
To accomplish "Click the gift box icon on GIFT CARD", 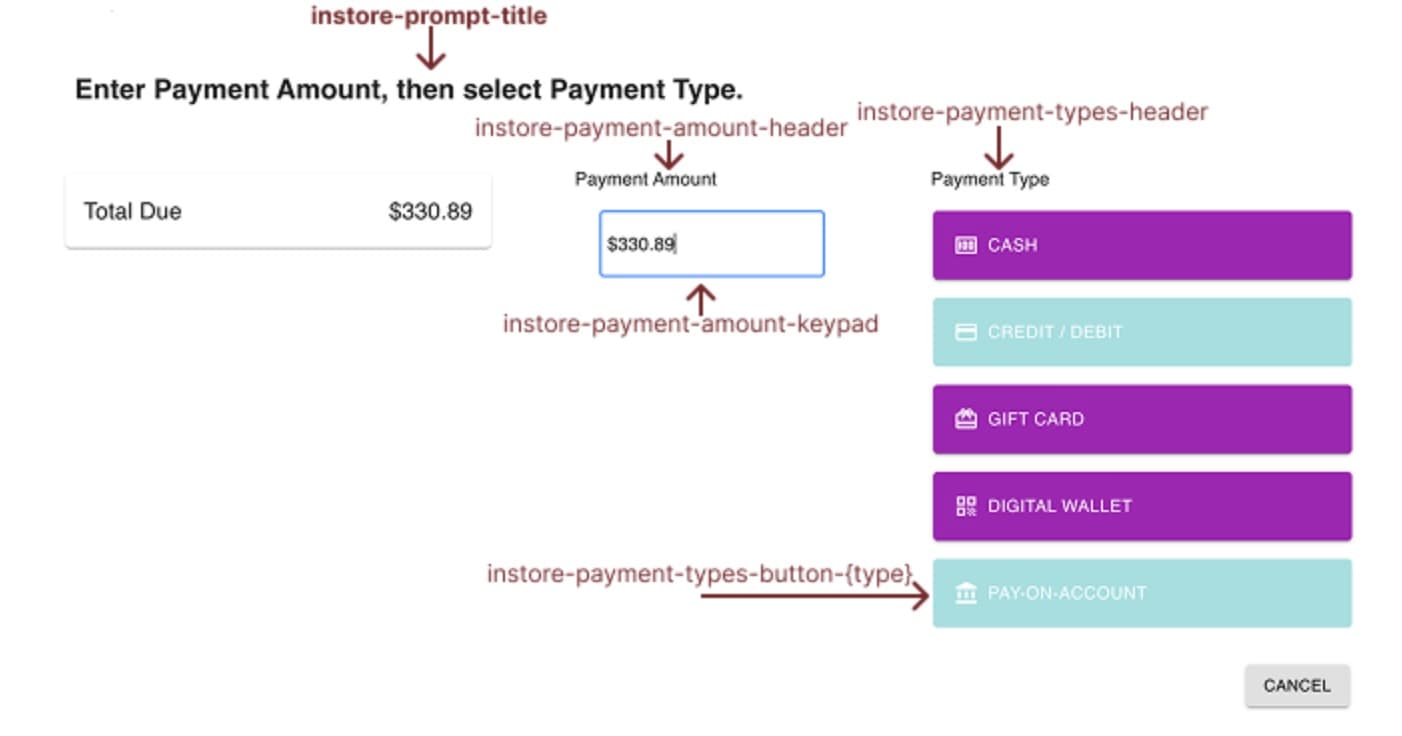I will (965, 419).
